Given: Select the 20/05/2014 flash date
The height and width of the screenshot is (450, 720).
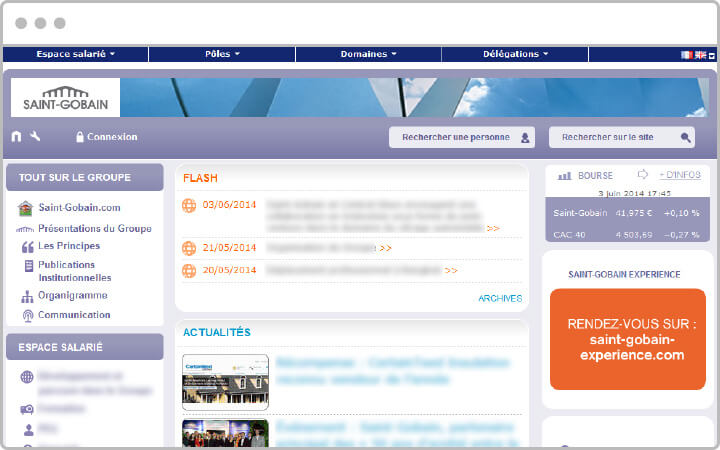Looking at the screenshot, I should click(229, 270).
